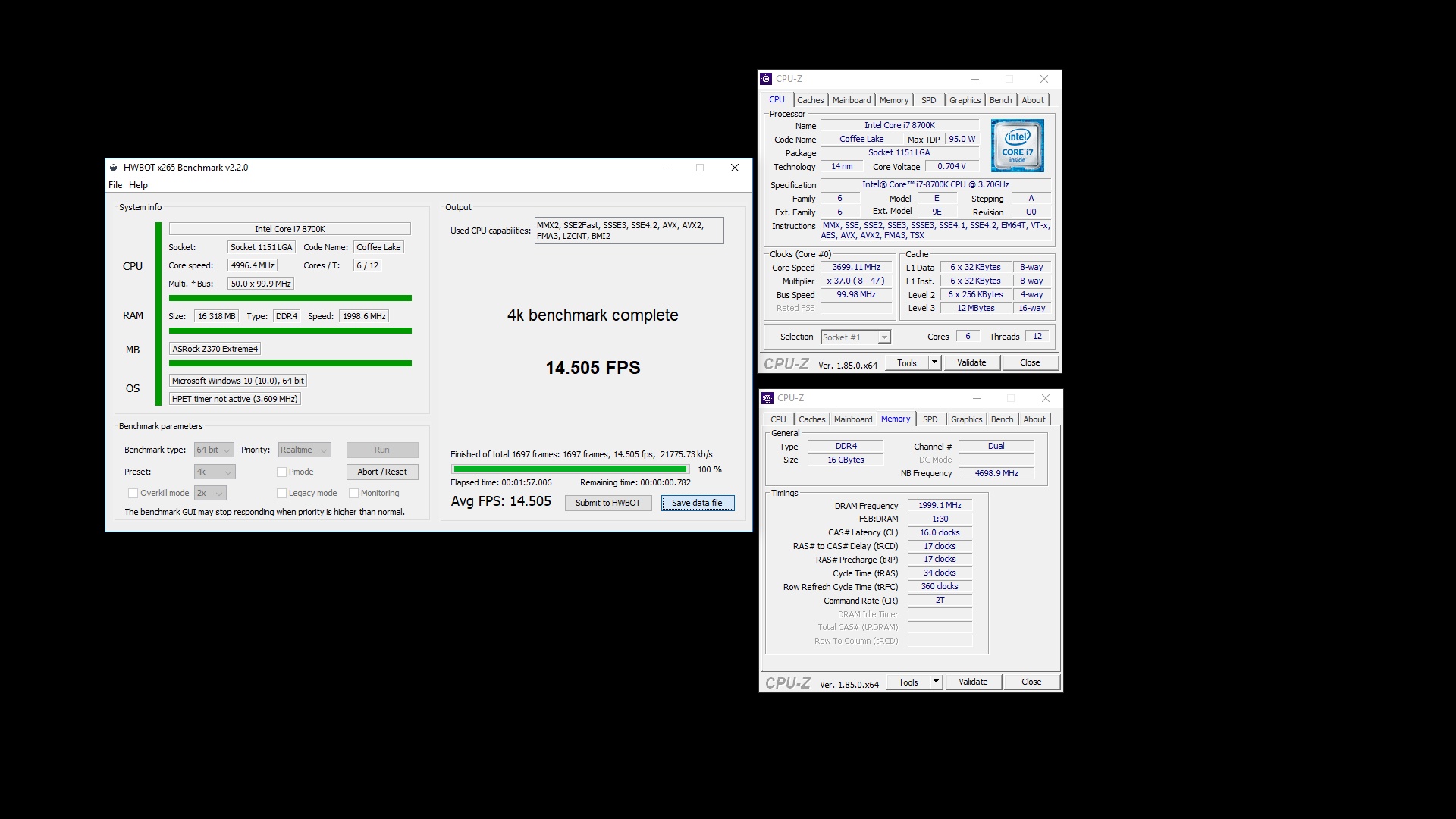1456x819 pixels.
Task: Switch to Caches tab in top CPU-Z
Action: pyautogui.click(x=810, y=100)
